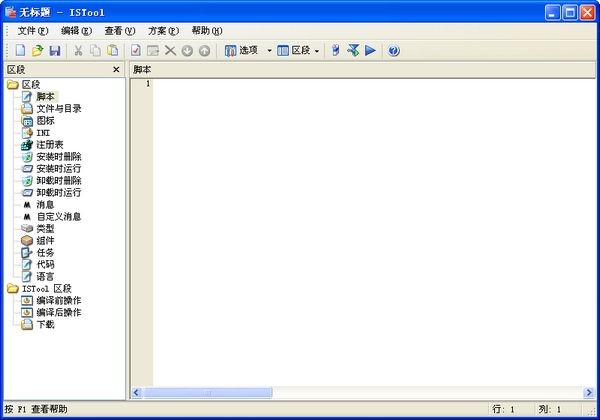
Task: Open the 编辑(E) menu
Action: pyautogui.click(x=77, y=31)
